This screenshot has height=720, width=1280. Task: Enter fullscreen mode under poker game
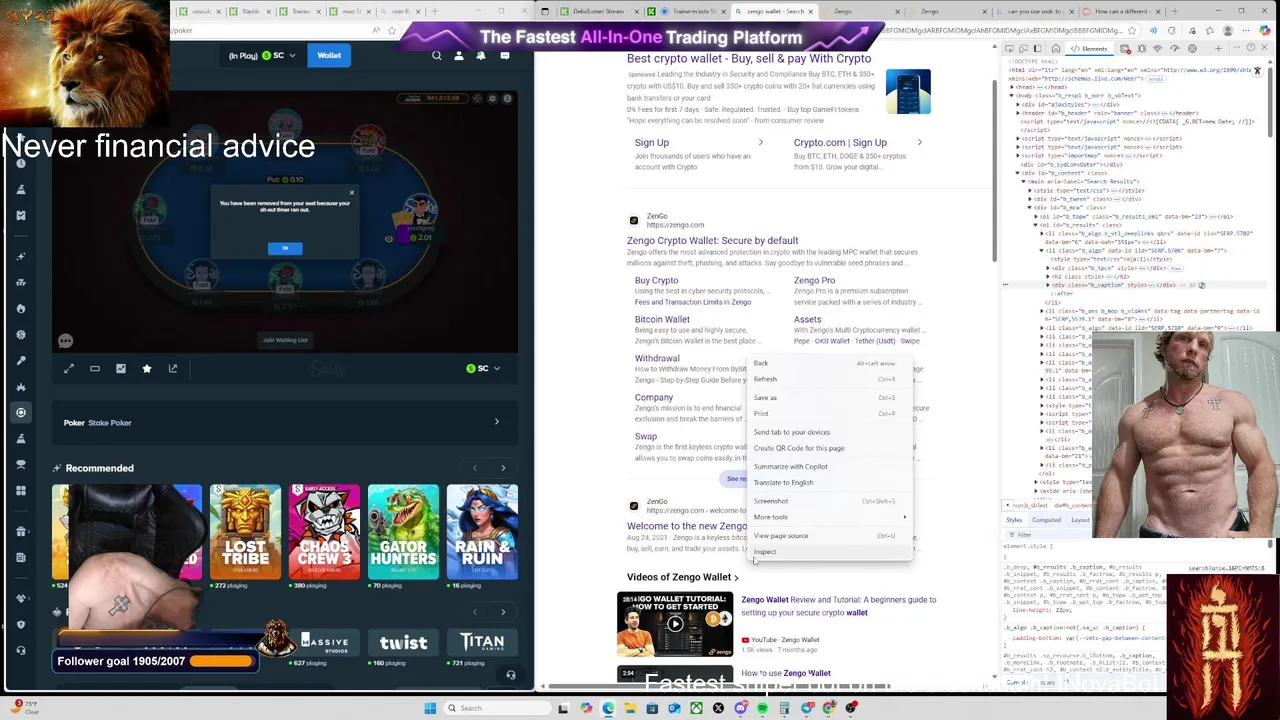point(69,369)
